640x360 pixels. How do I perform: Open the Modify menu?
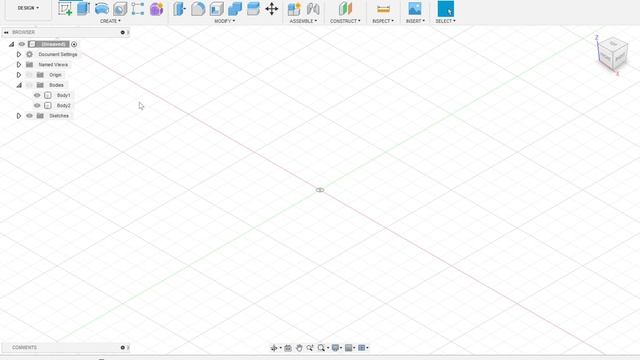(224, 21)
